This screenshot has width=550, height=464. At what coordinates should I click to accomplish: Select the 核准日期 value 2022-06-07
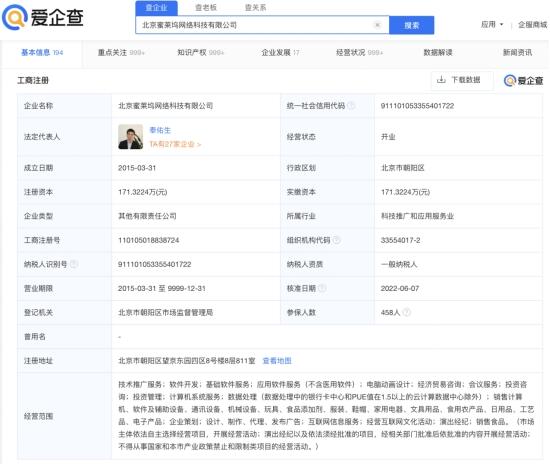[400, 288]
